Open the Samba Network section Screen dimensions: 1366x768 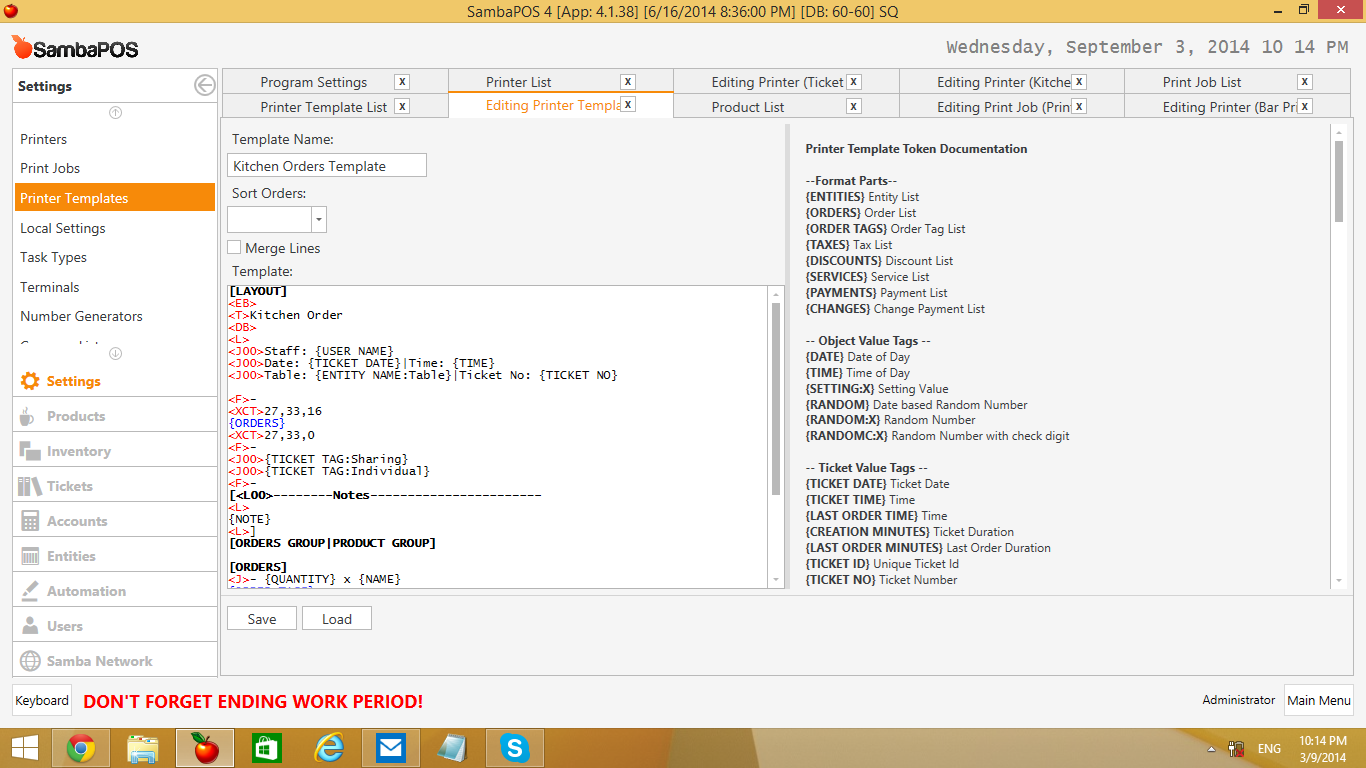pyautogui.click(x=114, y=661)
